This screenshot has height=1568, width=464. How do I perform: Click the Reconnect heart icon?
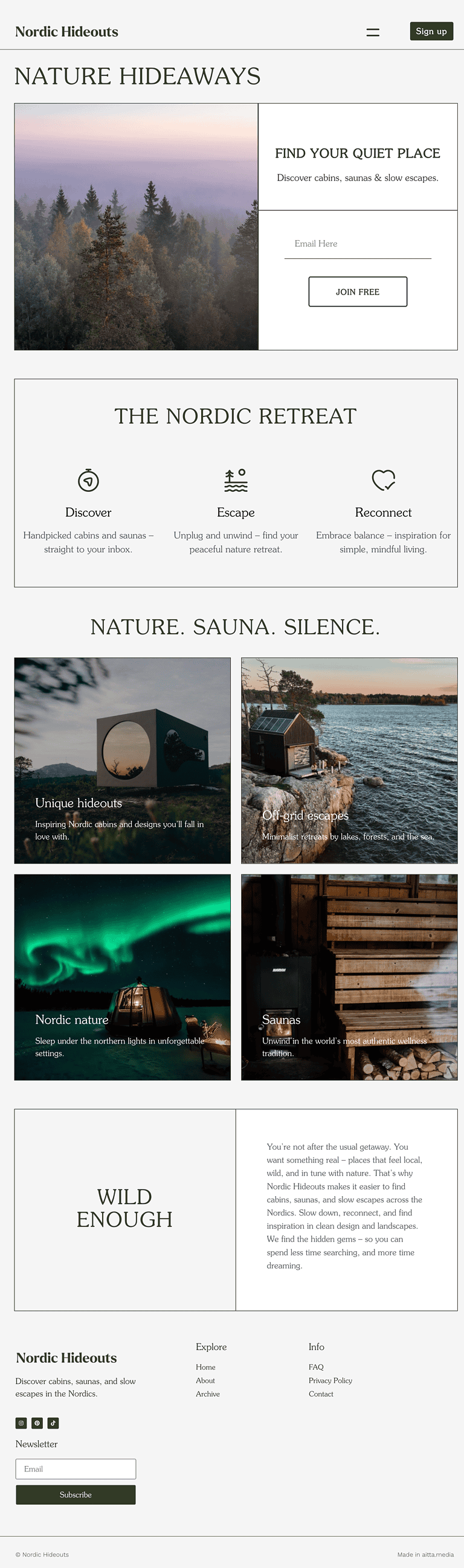384,480
